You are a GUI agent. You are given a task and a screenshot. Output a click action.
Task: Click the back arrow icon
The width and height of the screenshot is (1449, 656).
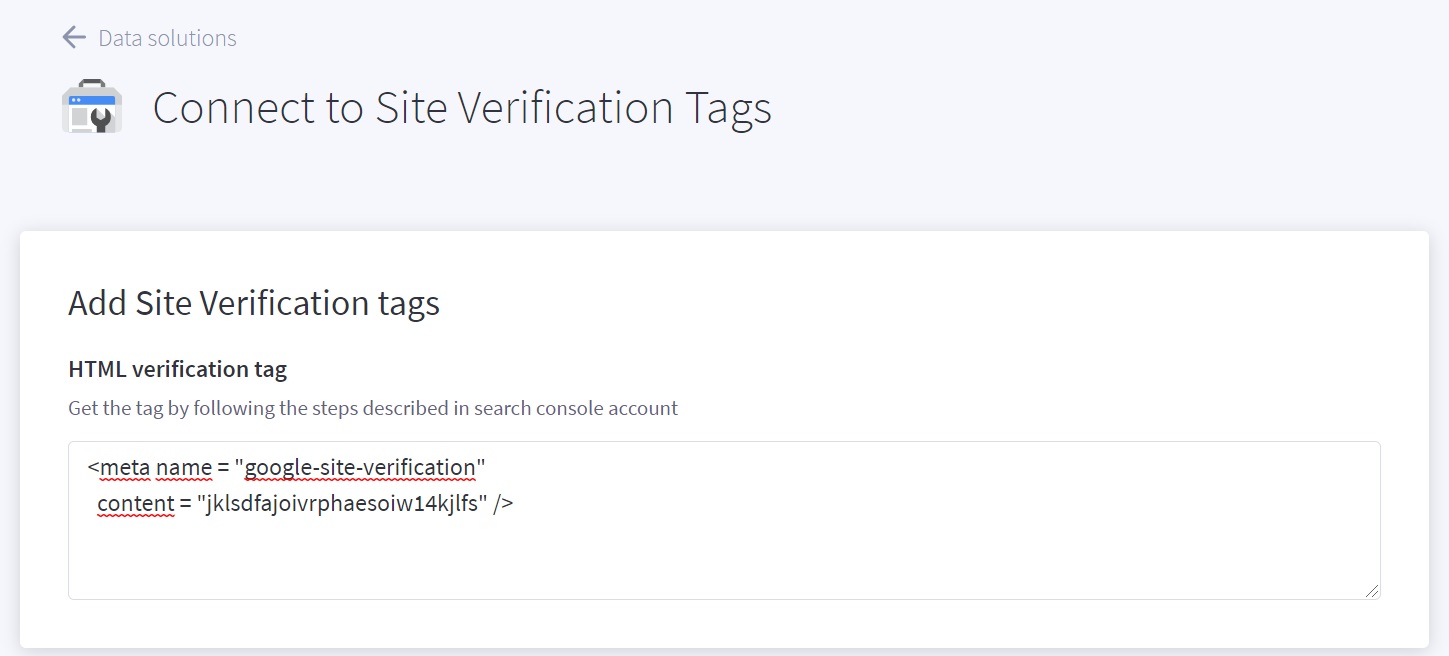tap(73, 38)
